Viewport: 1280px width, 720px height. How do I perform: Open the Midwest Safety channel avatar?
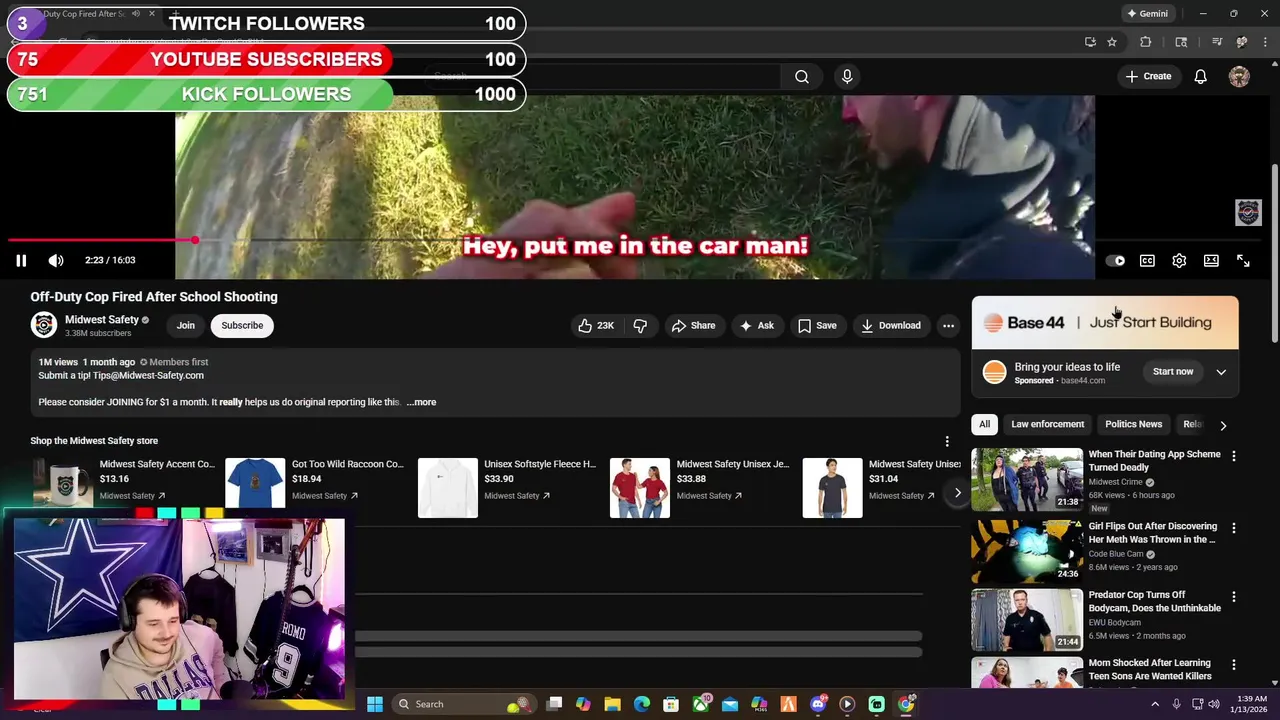coord(44,325)
